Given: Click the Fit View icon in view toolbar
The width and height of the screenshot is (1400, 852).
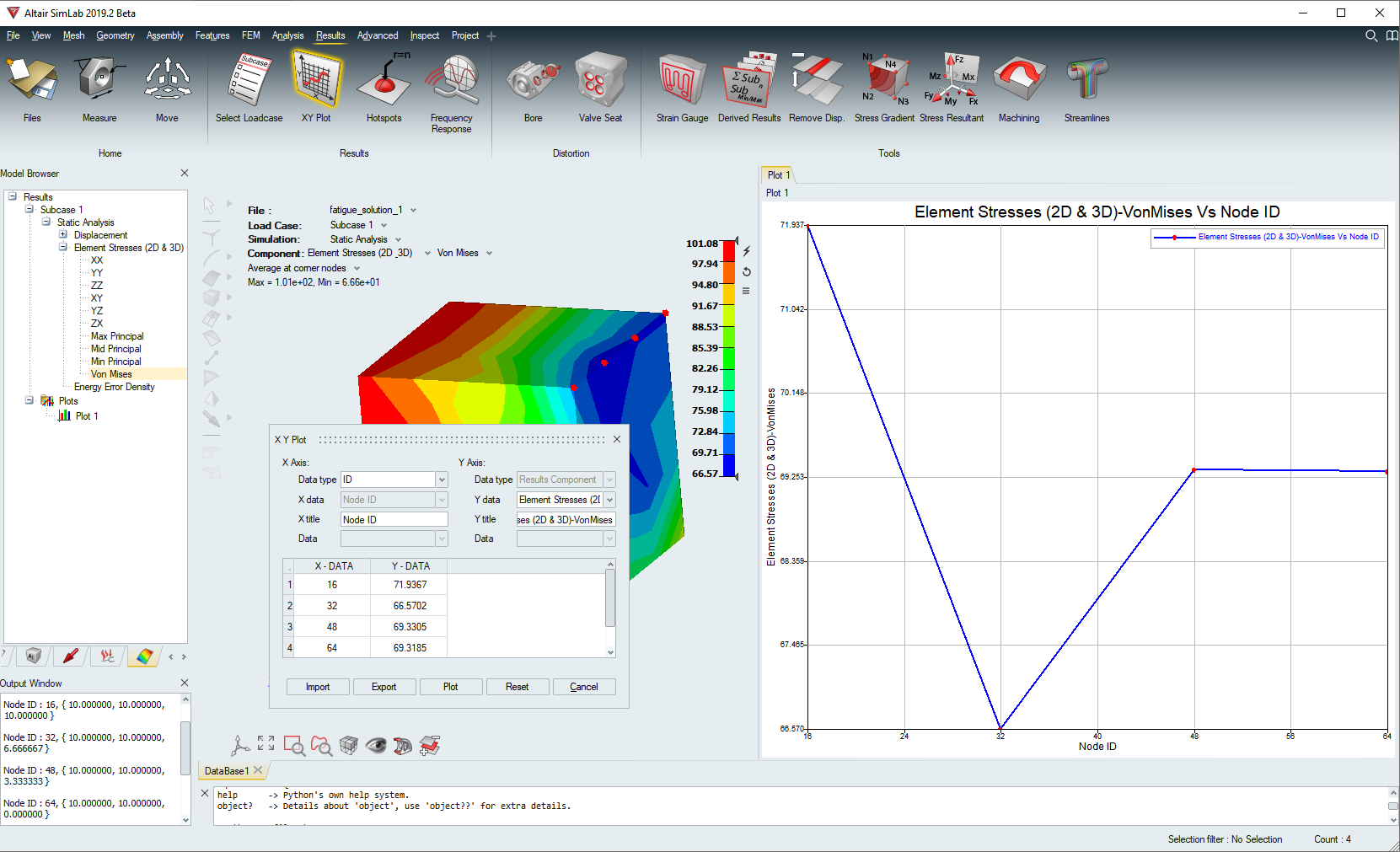Looking at the screenshot, I should pos(266,743).
